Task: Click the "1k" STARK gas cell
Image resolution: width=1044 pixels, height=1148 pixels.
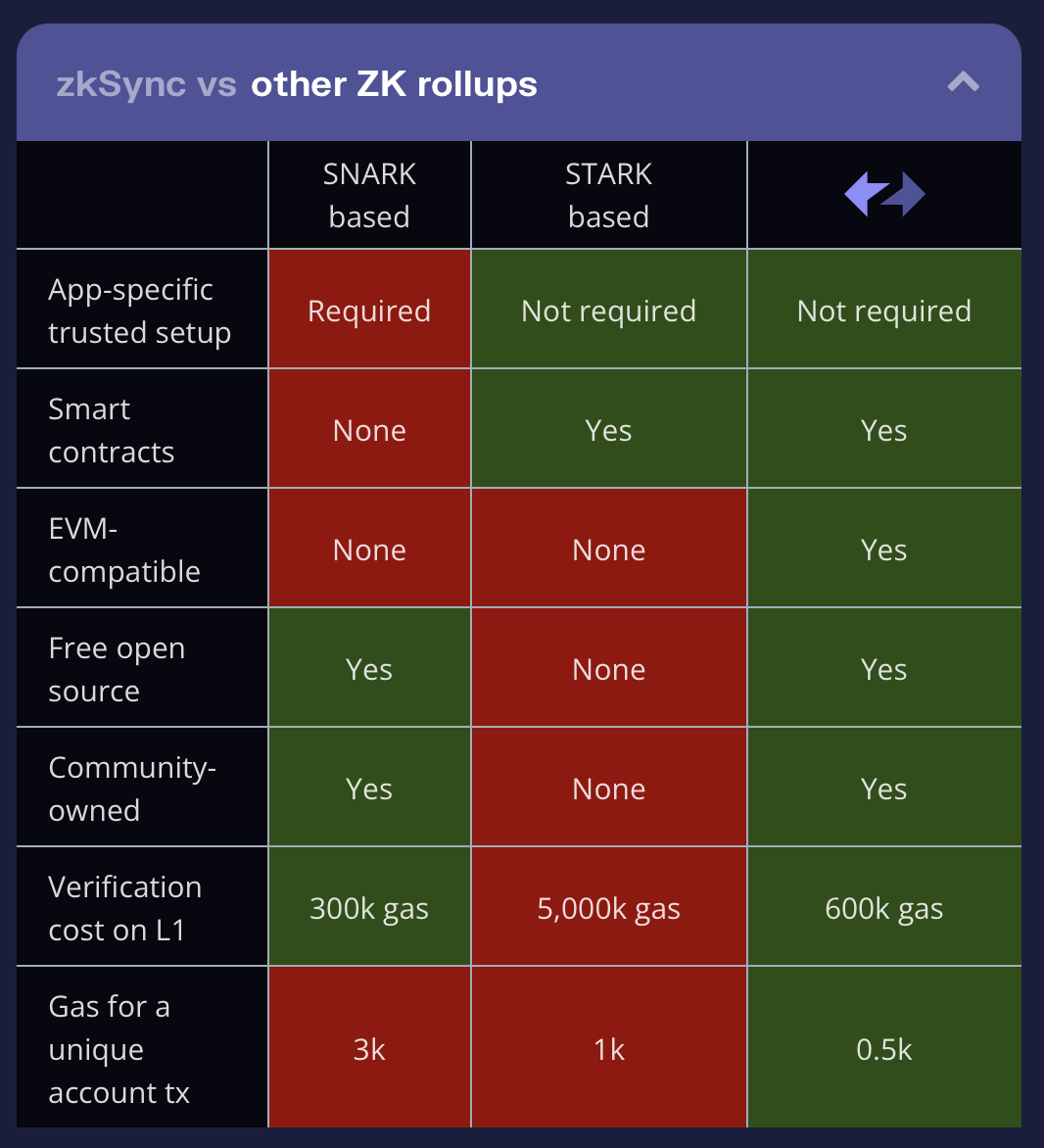Action: point(608,1049)
